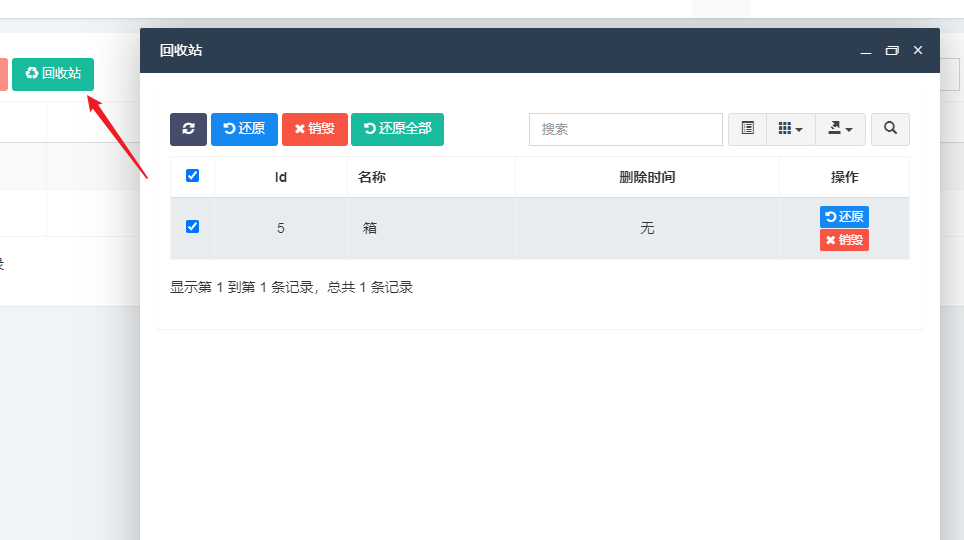The height and width of the screenshot is (540, 964).
Task: Click the 操作 column header
Action: (844, 177)
